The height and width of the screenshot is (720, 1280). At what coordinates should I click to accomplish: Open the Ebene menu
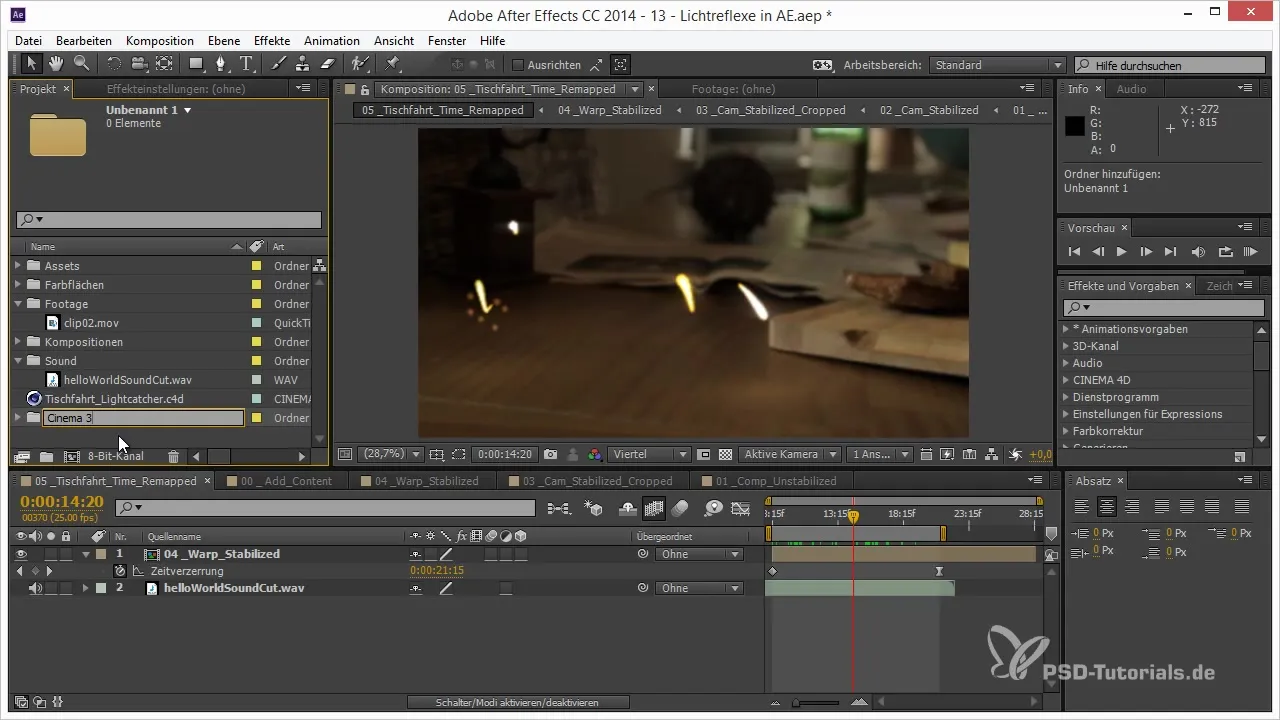point(225,41)
